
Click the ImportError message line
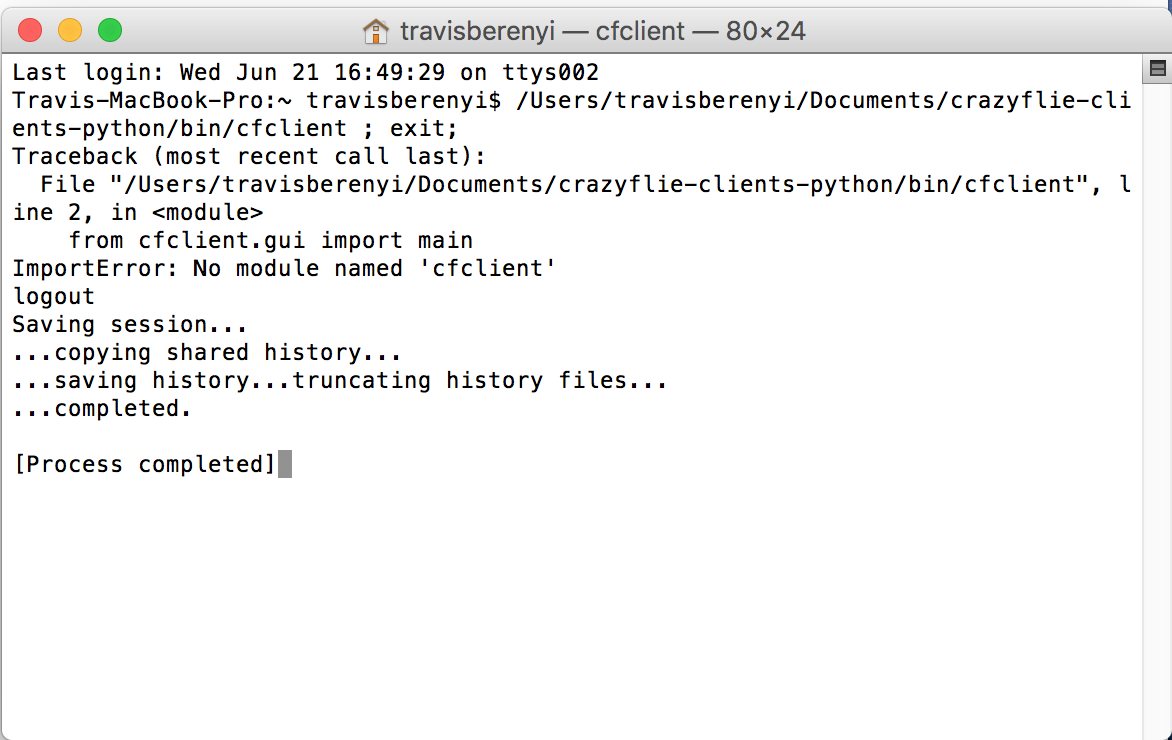tap(283, 269)
